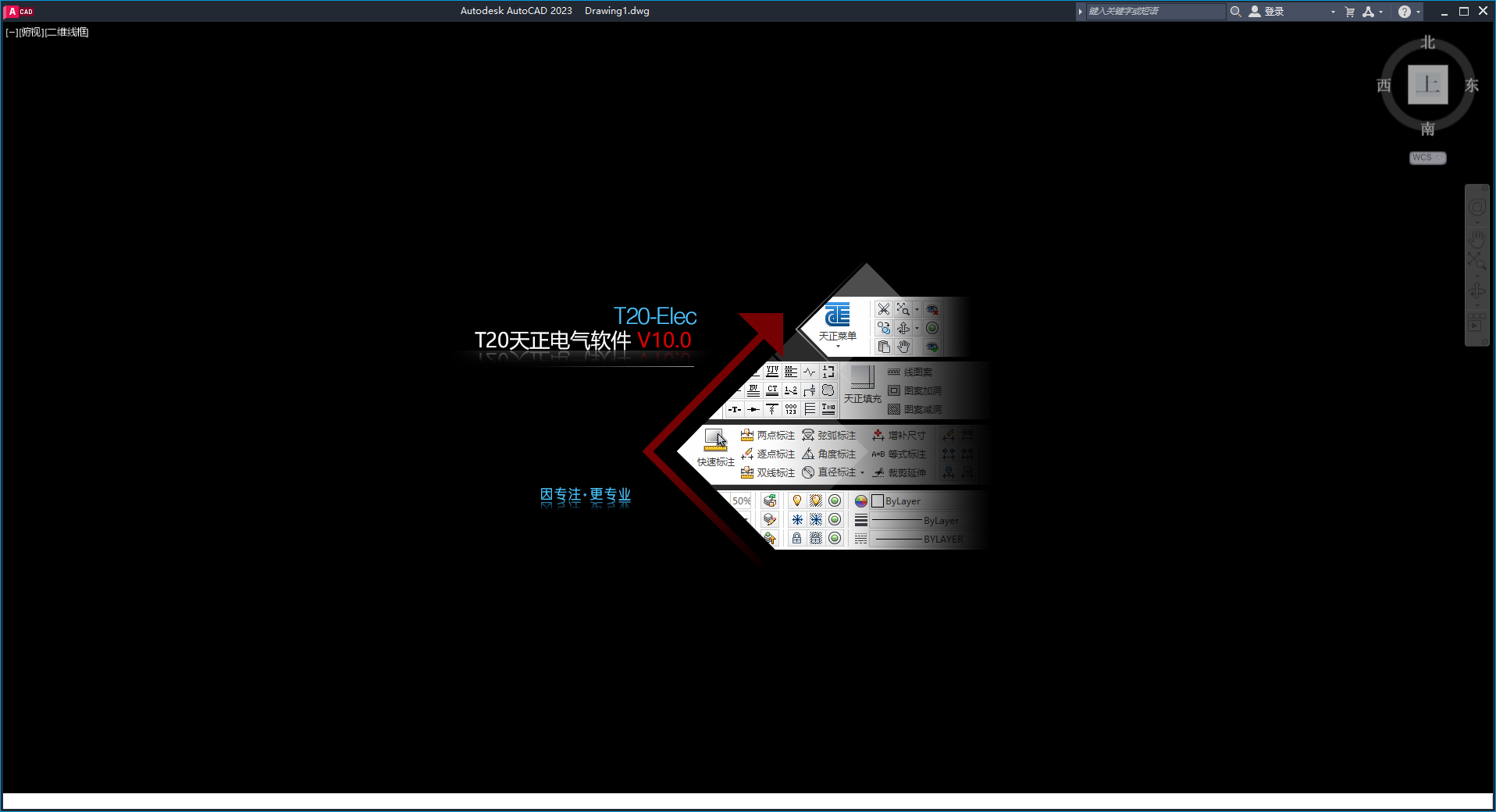Launch ShowMotion from the navigation bar
The height and width of the screenshot is (812, 1496).
pyautogui.click(x=1476, y=322)
